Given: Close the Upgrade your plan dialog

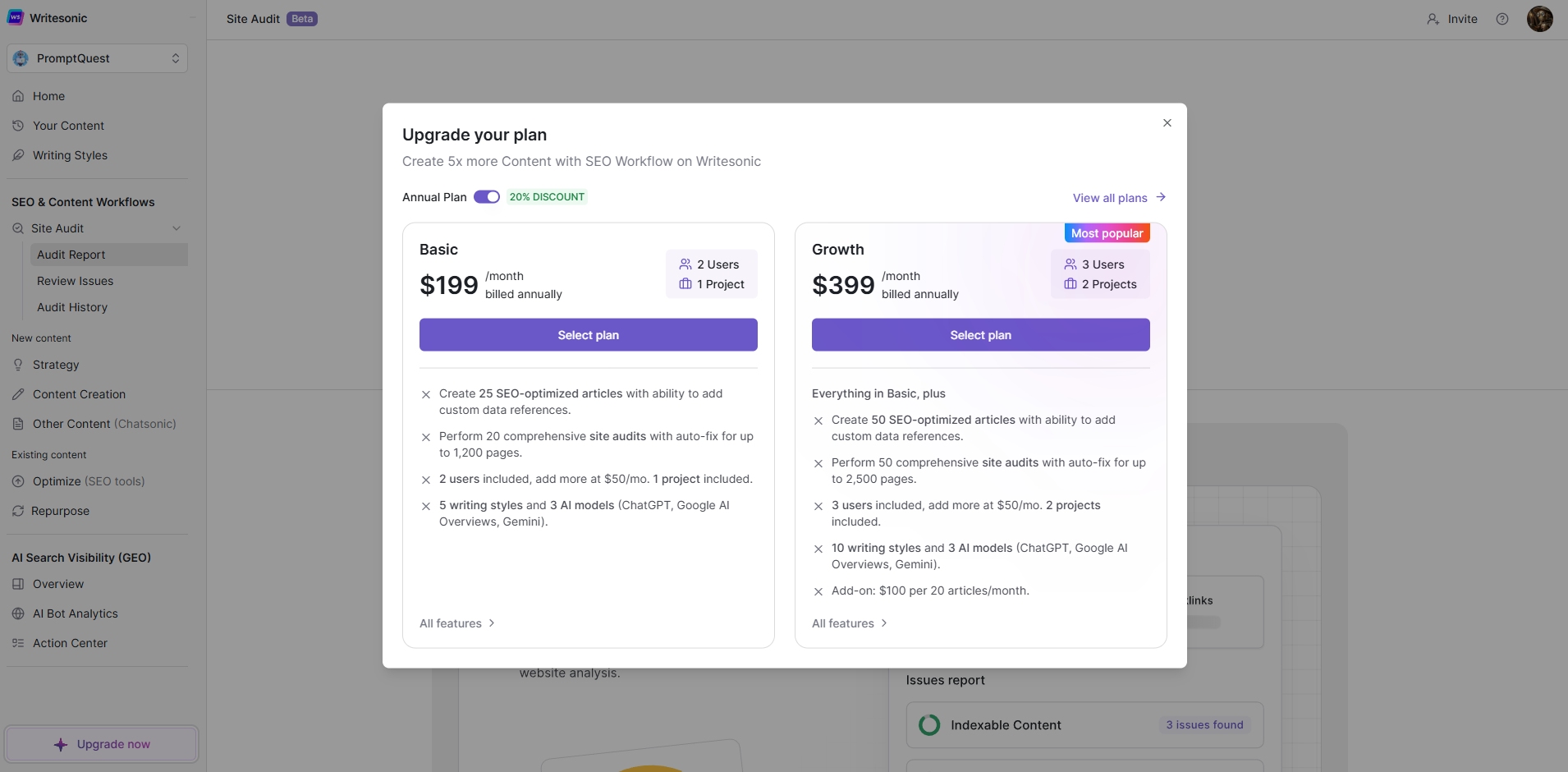Looking at the screenshot, I should [1167, 123].
